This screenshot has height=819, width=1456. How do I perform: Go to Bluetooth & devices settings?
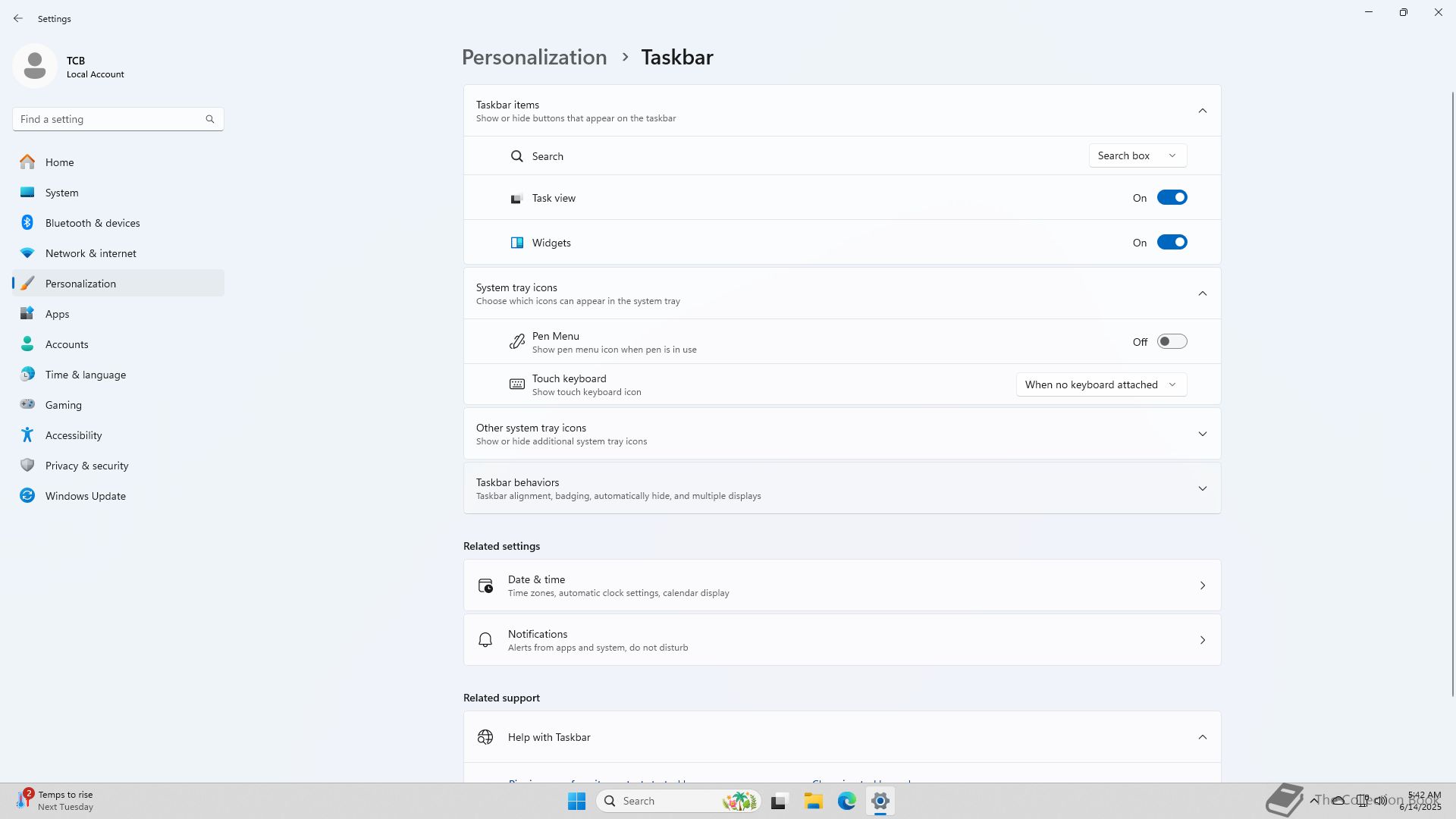[93, 223]
